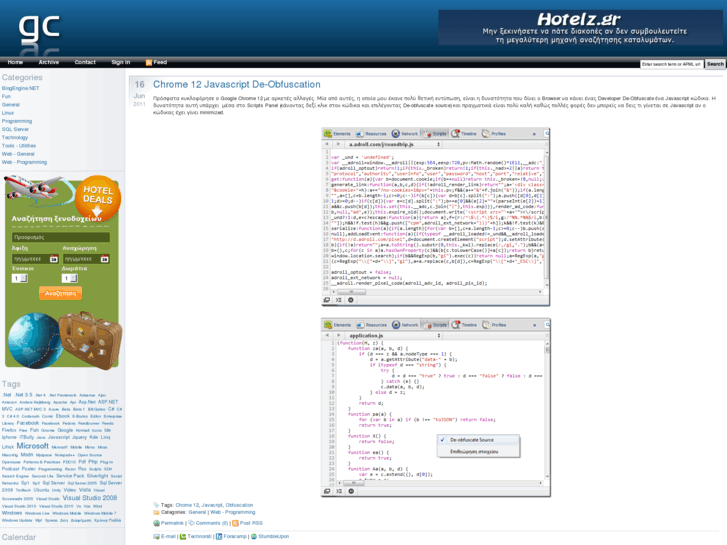
Task: Click pause-on-exceptions icon below application.js code
Action: click(x=351, y=491)
